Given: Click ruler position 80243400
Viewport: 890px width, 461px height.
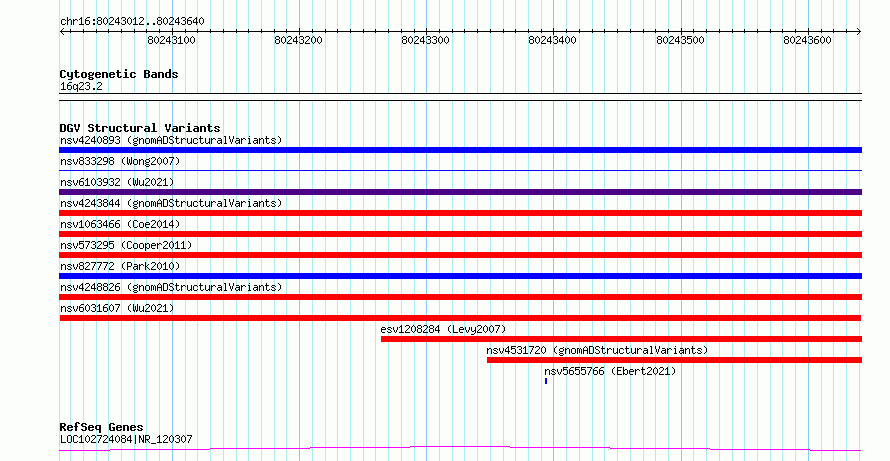Looking at the screenshot, I should coord(552,40).
